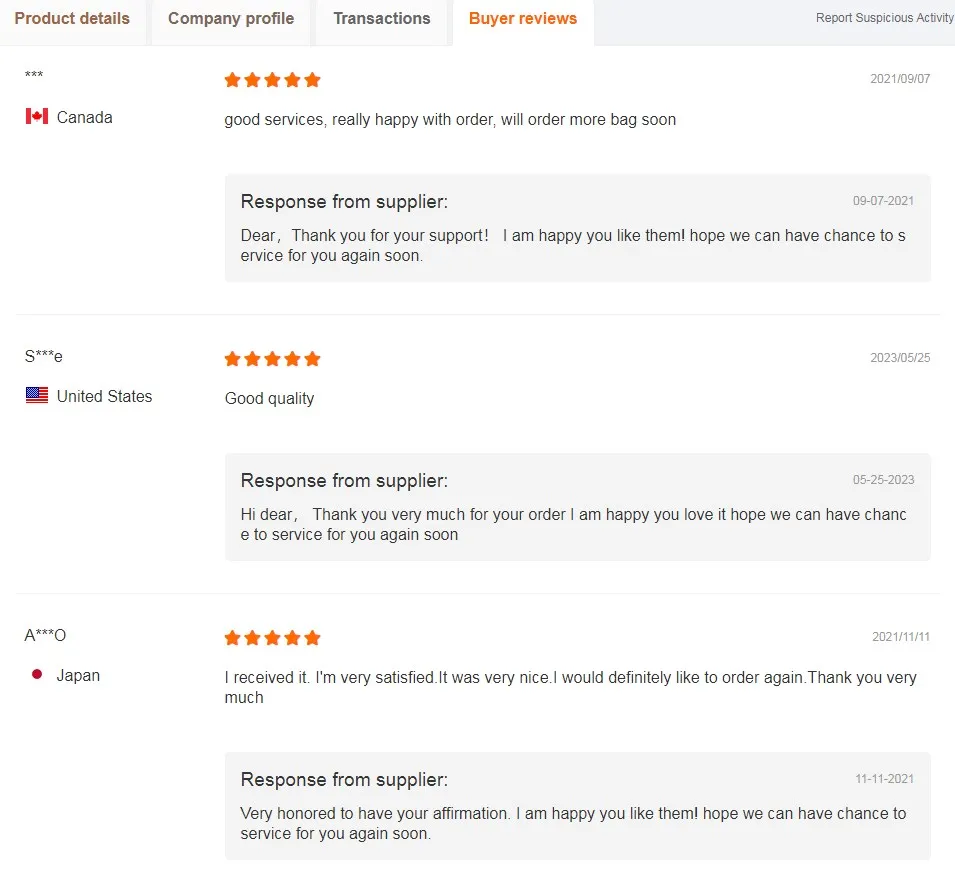Click the "Good quality" review text
The height and width of the screenshot is (882, 955).
[x=269, y=398]
